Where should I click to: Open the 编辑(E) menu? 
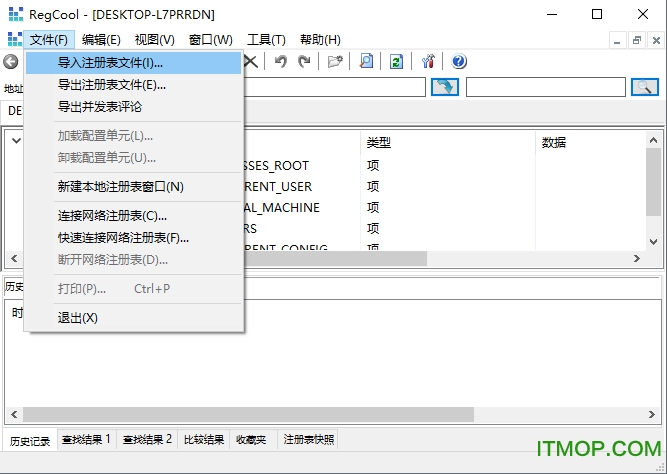pyautogui.click(x=101, y=40)
